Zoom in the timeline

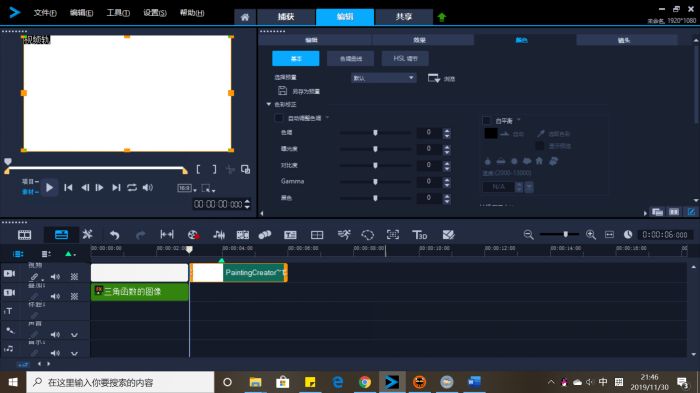(x=591, y=234)
